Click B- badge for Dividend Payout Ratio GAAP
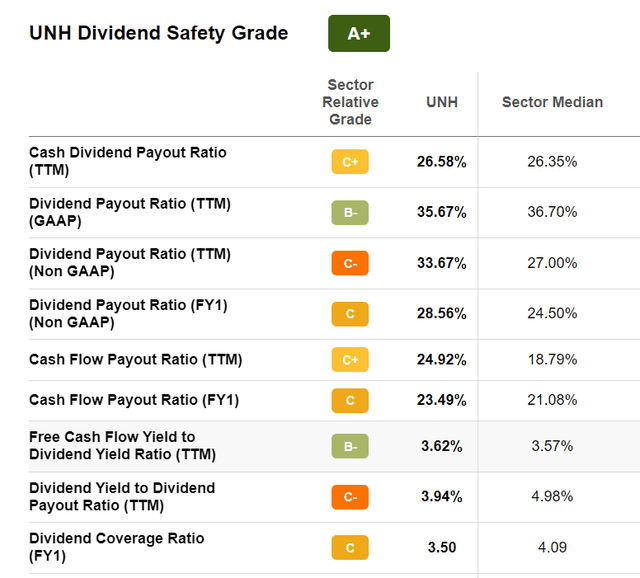Viewport: 640px width, 578px height. tap(350, 212)
